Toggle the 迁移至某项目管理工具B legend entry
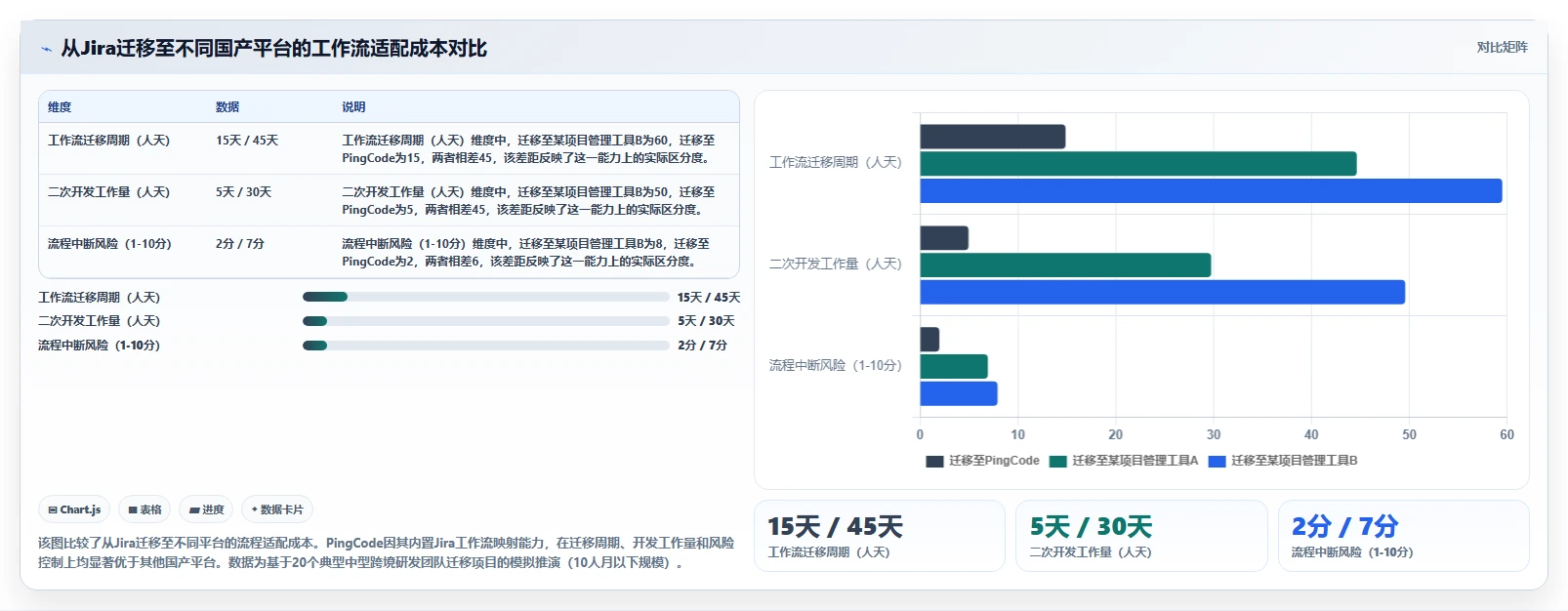Image resolution: width=1568 pixels, height=611 pixels. (x=1283, y=461)
